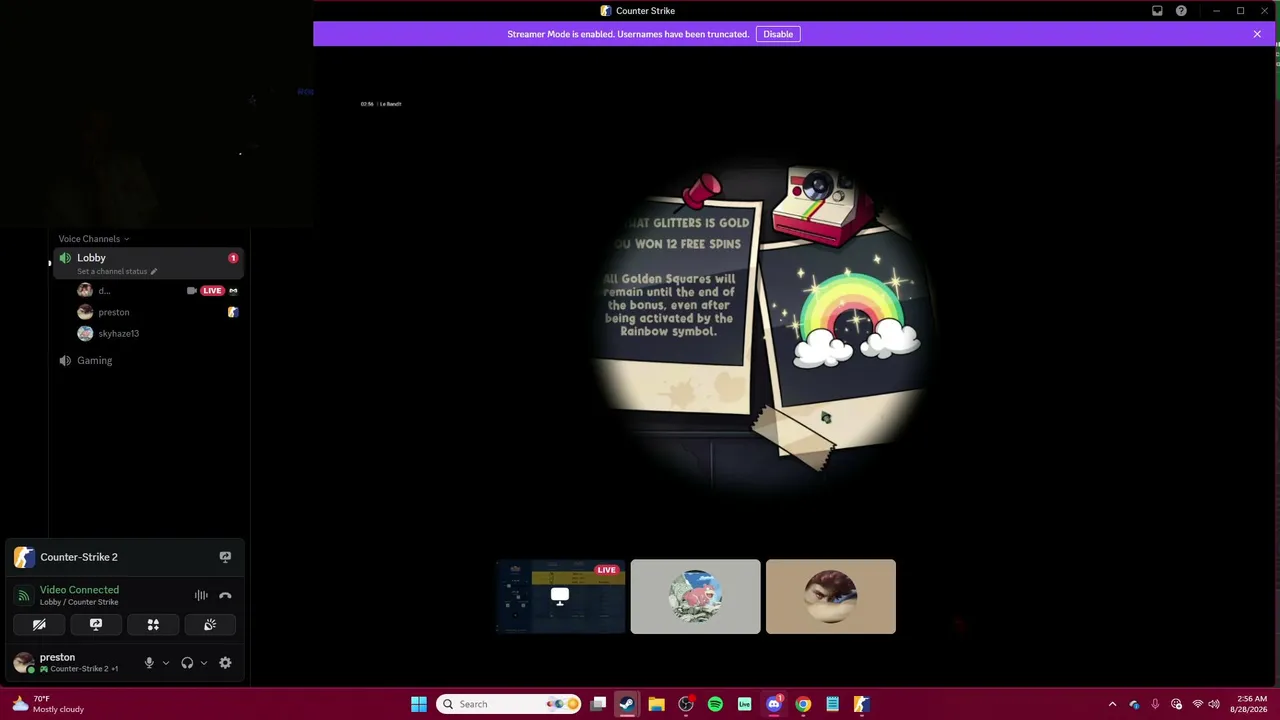The height and width of the screenshot is (720, 1280).
Task: Toggle screen sharing in voice controls
Action: (96, 625)
